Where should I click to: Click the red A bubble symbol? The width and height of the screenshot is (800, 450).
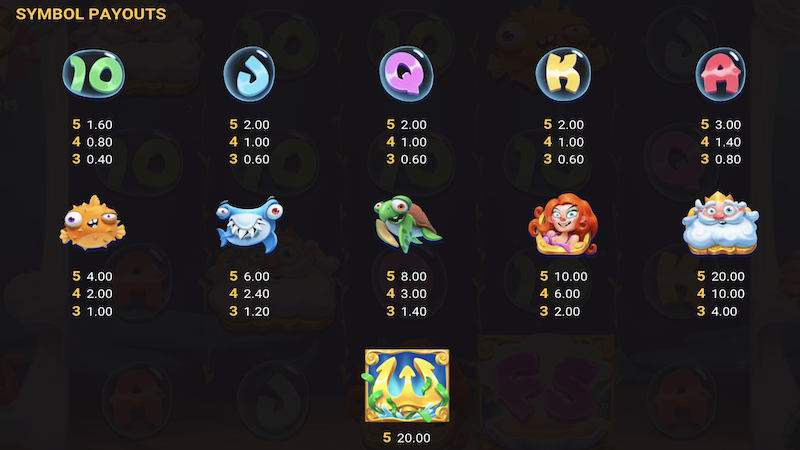point(720,74)
